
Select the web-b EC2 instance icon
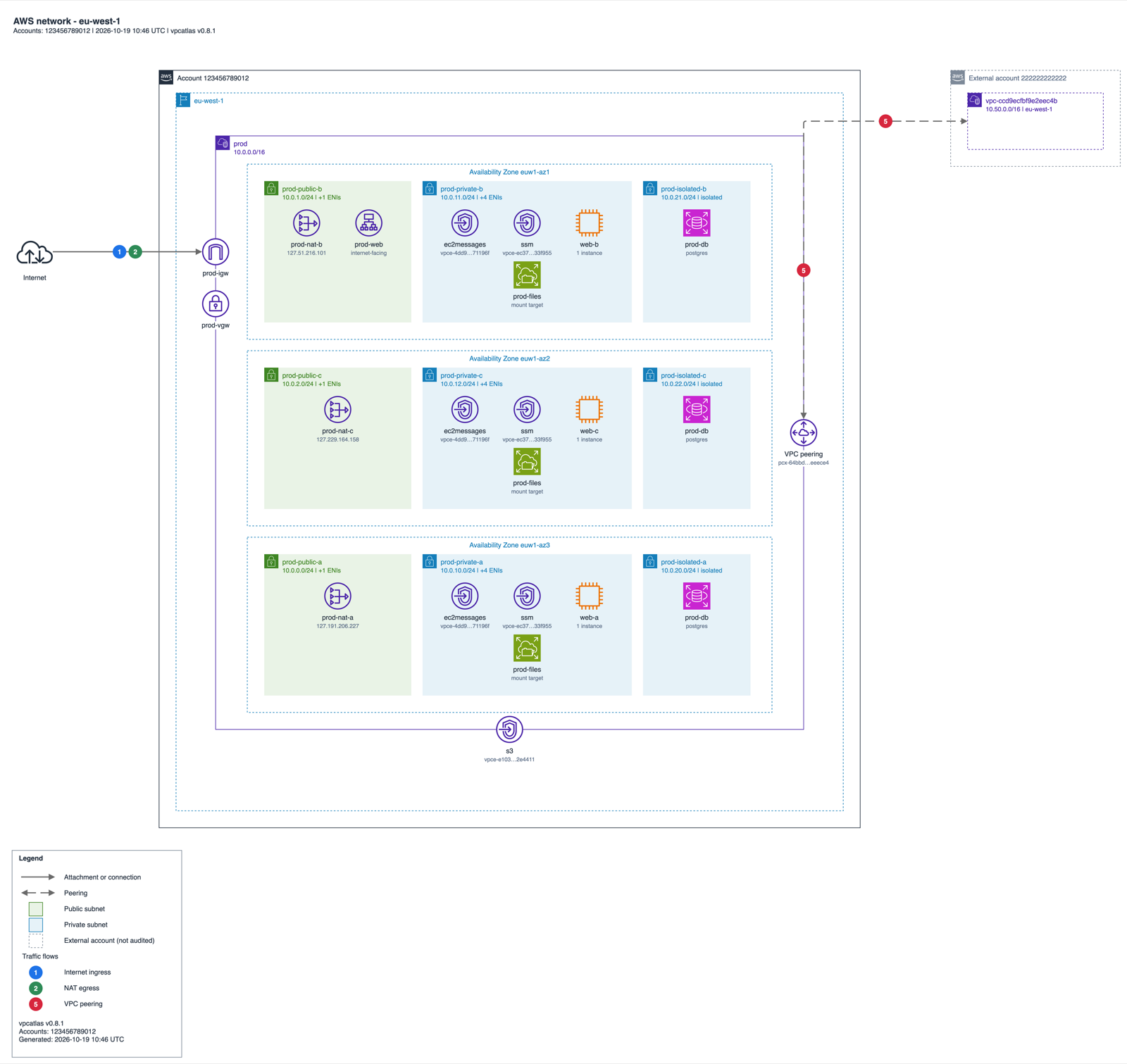[589, 223]
